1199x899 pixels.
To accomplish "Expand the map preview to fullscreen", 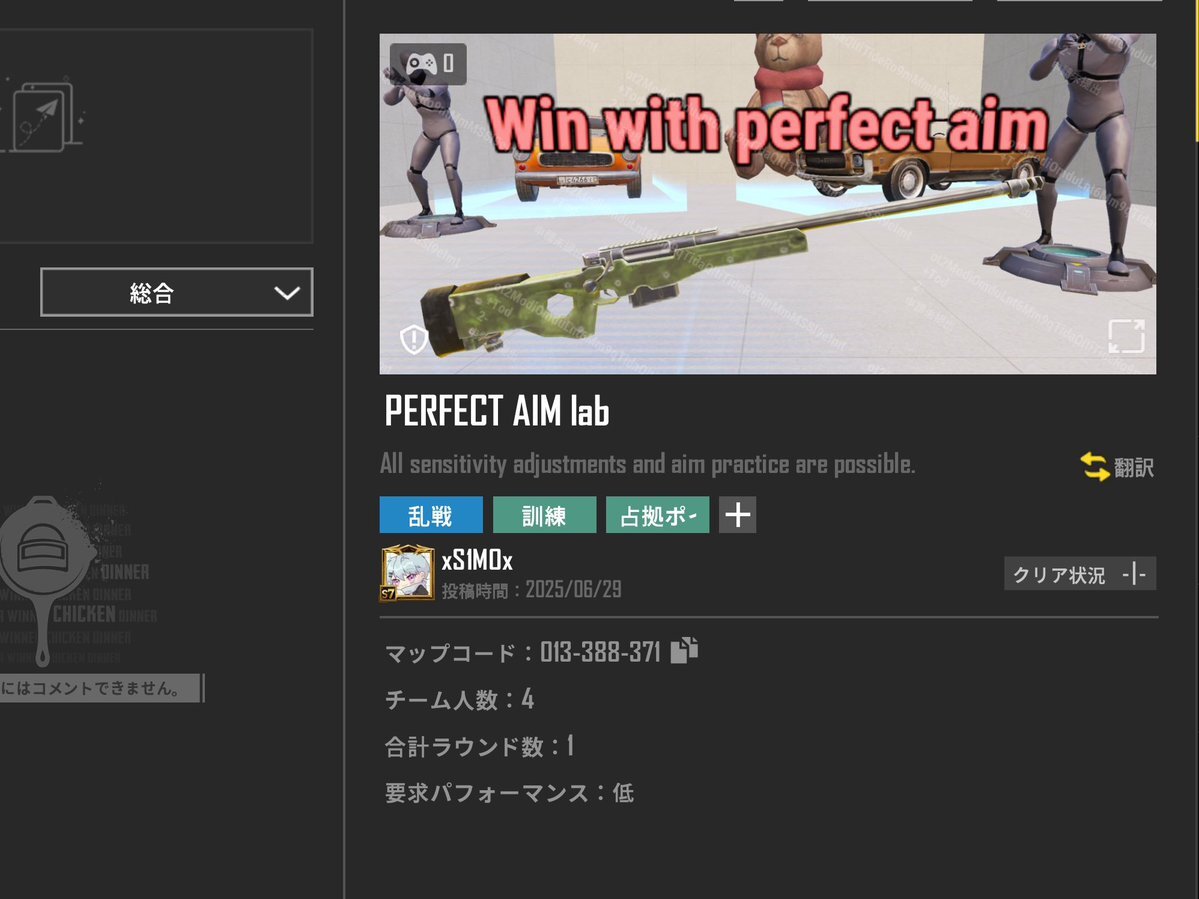I will coord(1126,336).
